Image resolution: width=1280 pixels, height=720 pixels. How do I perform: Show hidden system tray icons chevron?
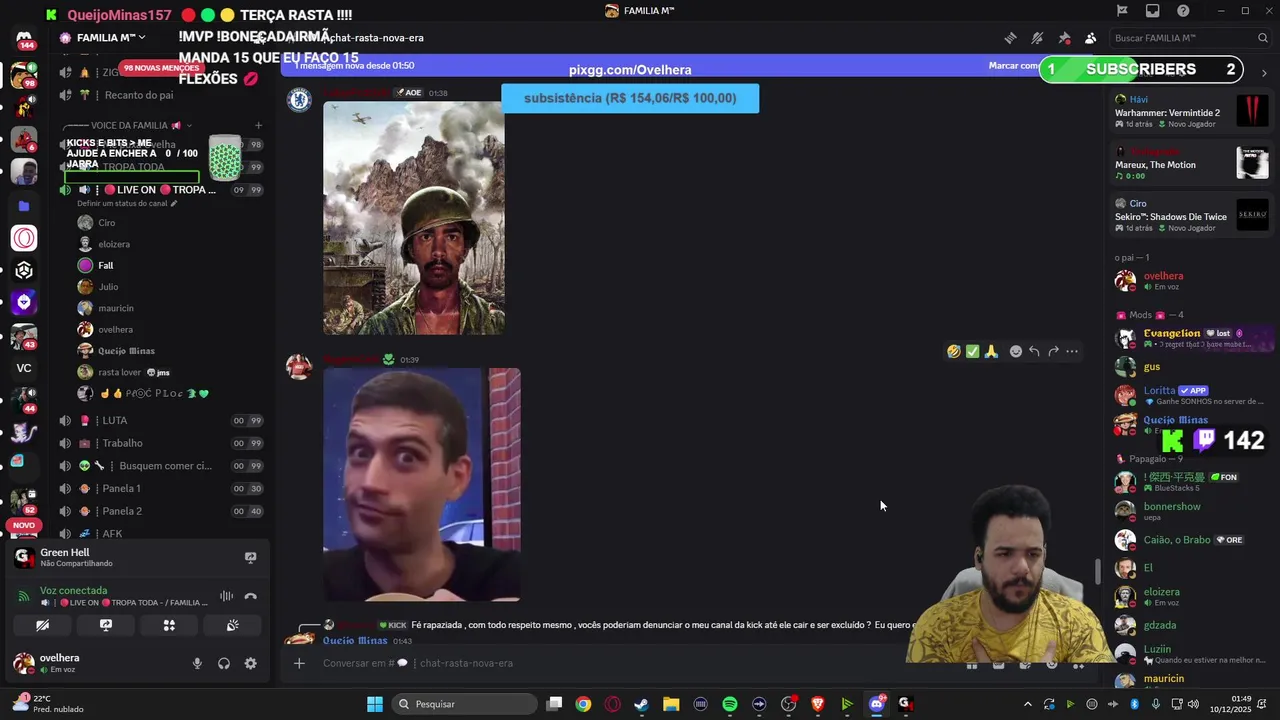pyautogui.click(x=1027, y=704)
